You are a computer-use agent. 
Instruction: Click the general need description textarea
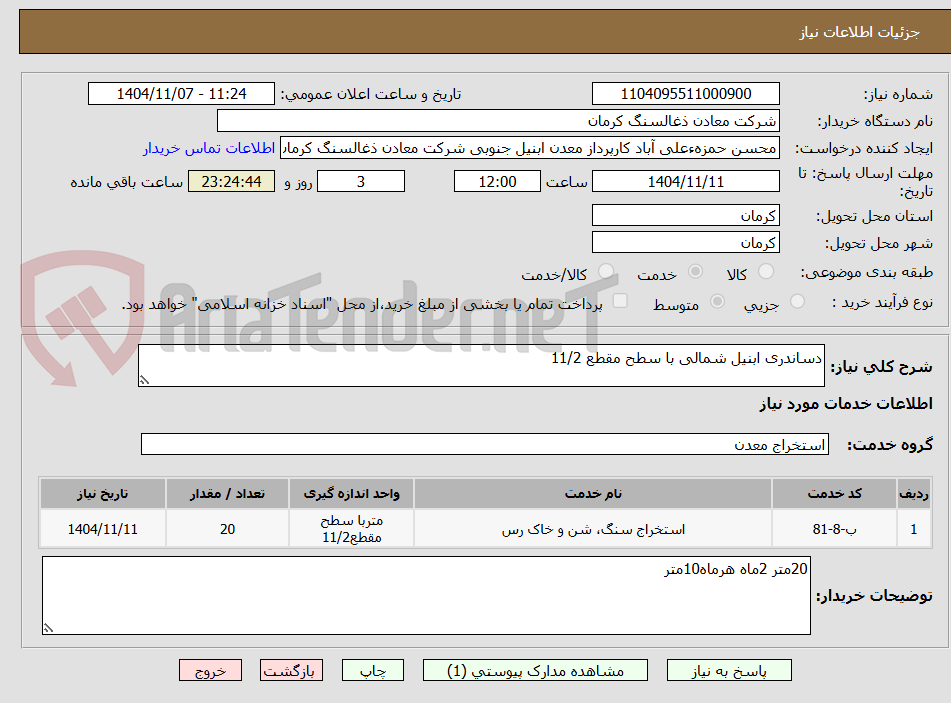(481, 365)
